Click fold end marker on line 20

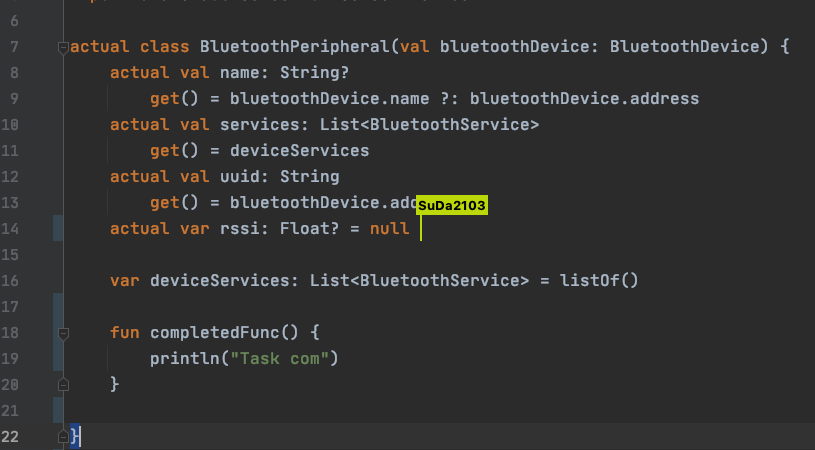coord(63,385)
